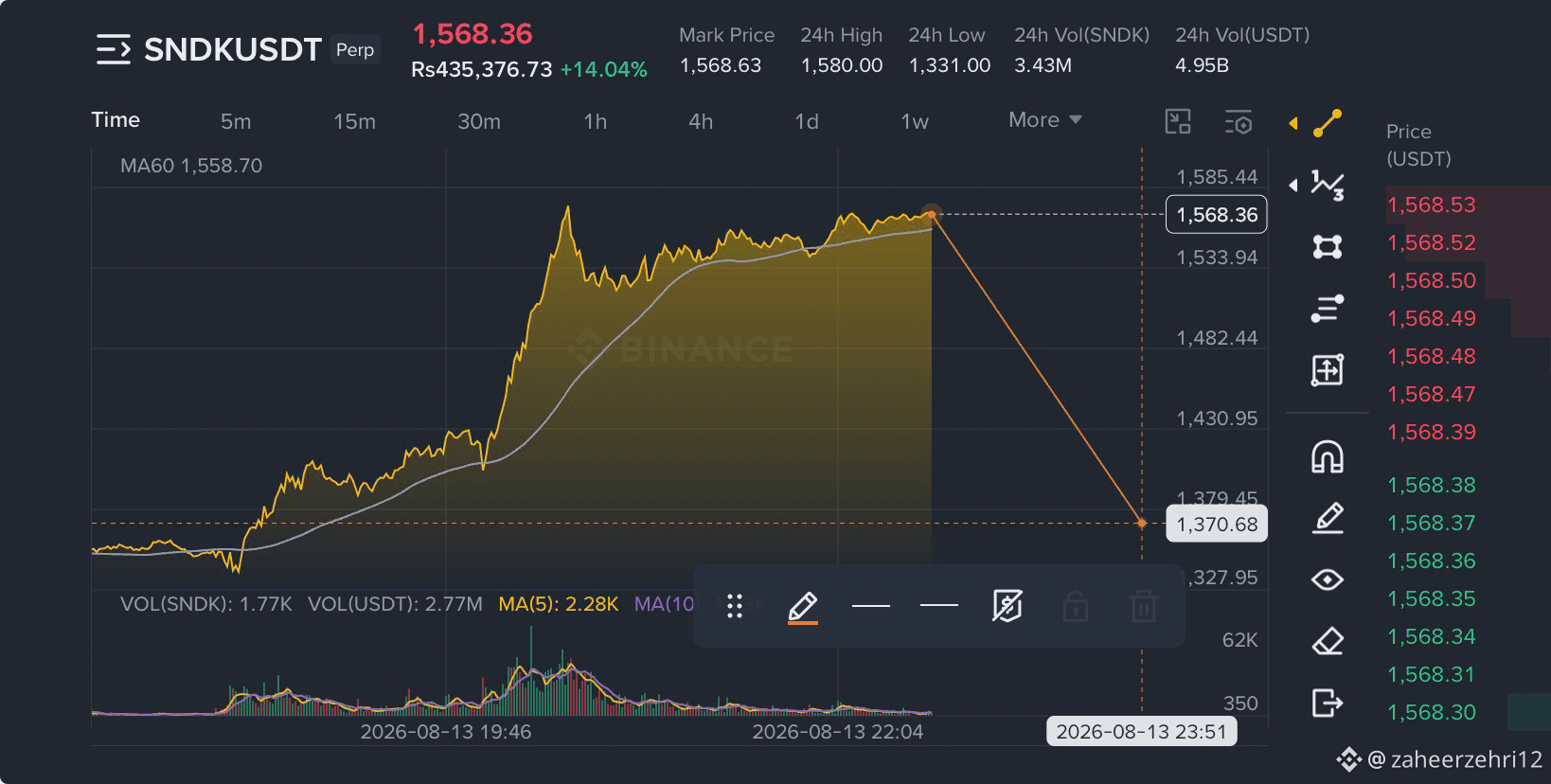
Task: Click bid price 1,568.35 in order book
Action: pyautogui.click(x=1431, y=598)
